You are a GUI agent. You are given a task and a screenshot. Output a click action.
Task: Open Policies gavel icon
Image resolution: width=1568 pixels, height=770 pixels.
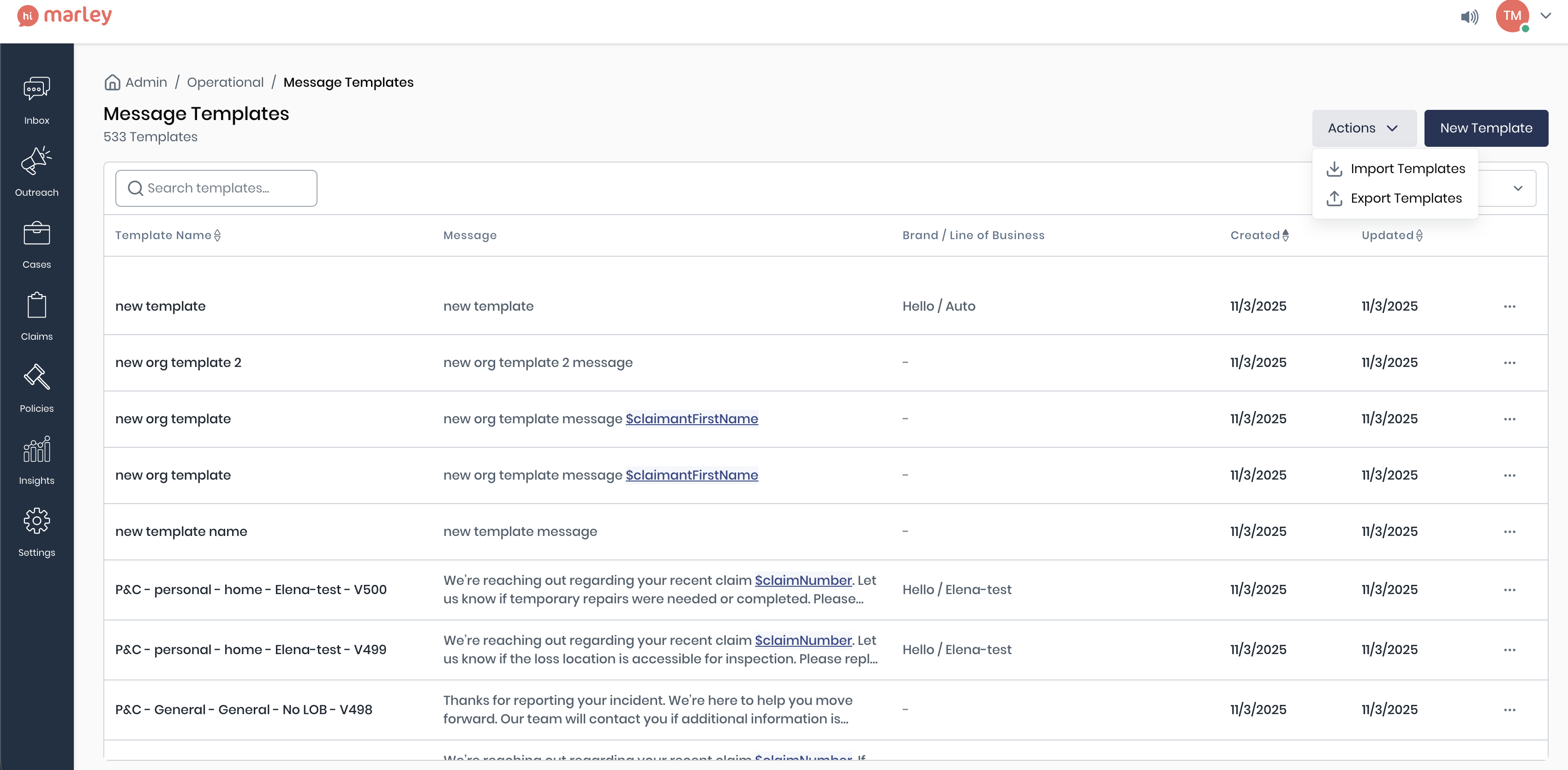[x=36, y=377]
